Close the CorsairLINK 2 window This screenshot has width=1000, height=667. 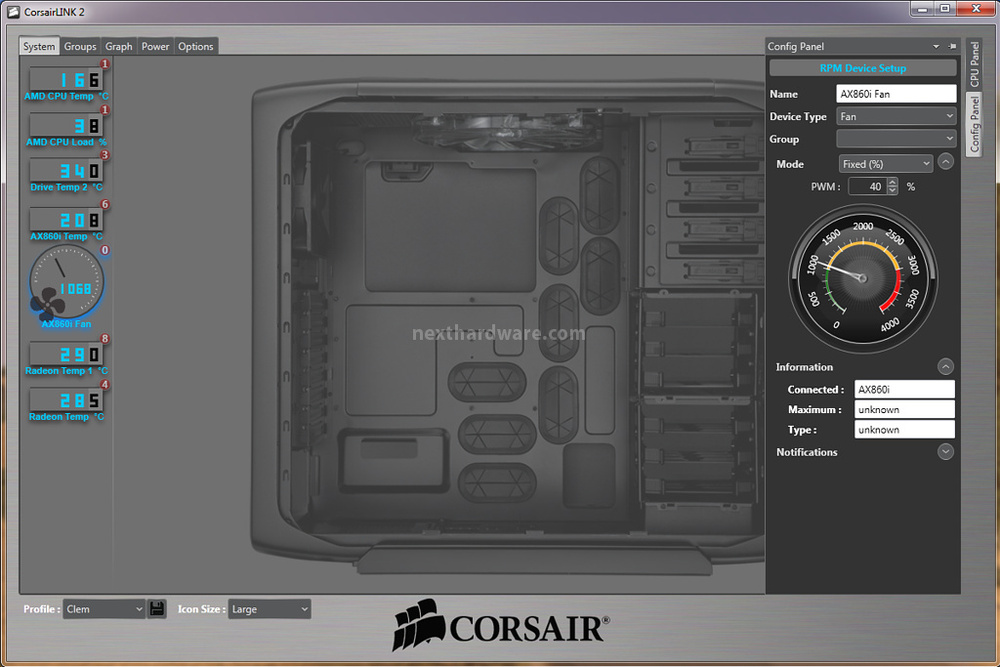pyautogui.click(x=976, y=9)
